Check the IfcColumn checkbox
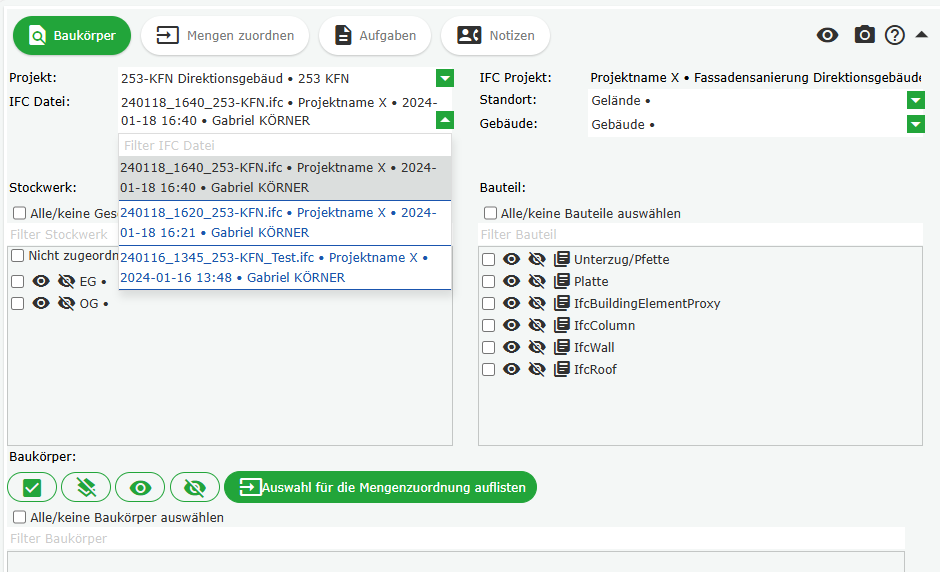The image size is (940, 572). tap(489, 326)
